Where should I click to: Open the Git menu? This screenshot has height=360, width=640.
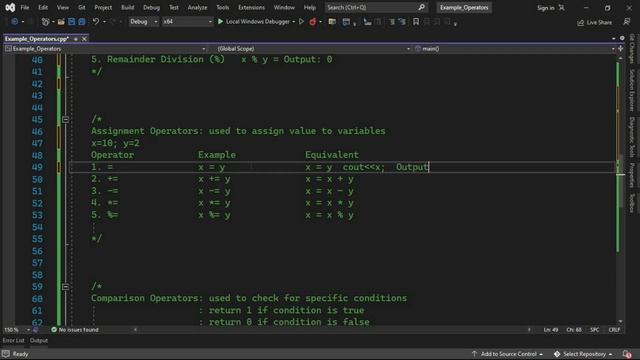click(x=82, y=7)
